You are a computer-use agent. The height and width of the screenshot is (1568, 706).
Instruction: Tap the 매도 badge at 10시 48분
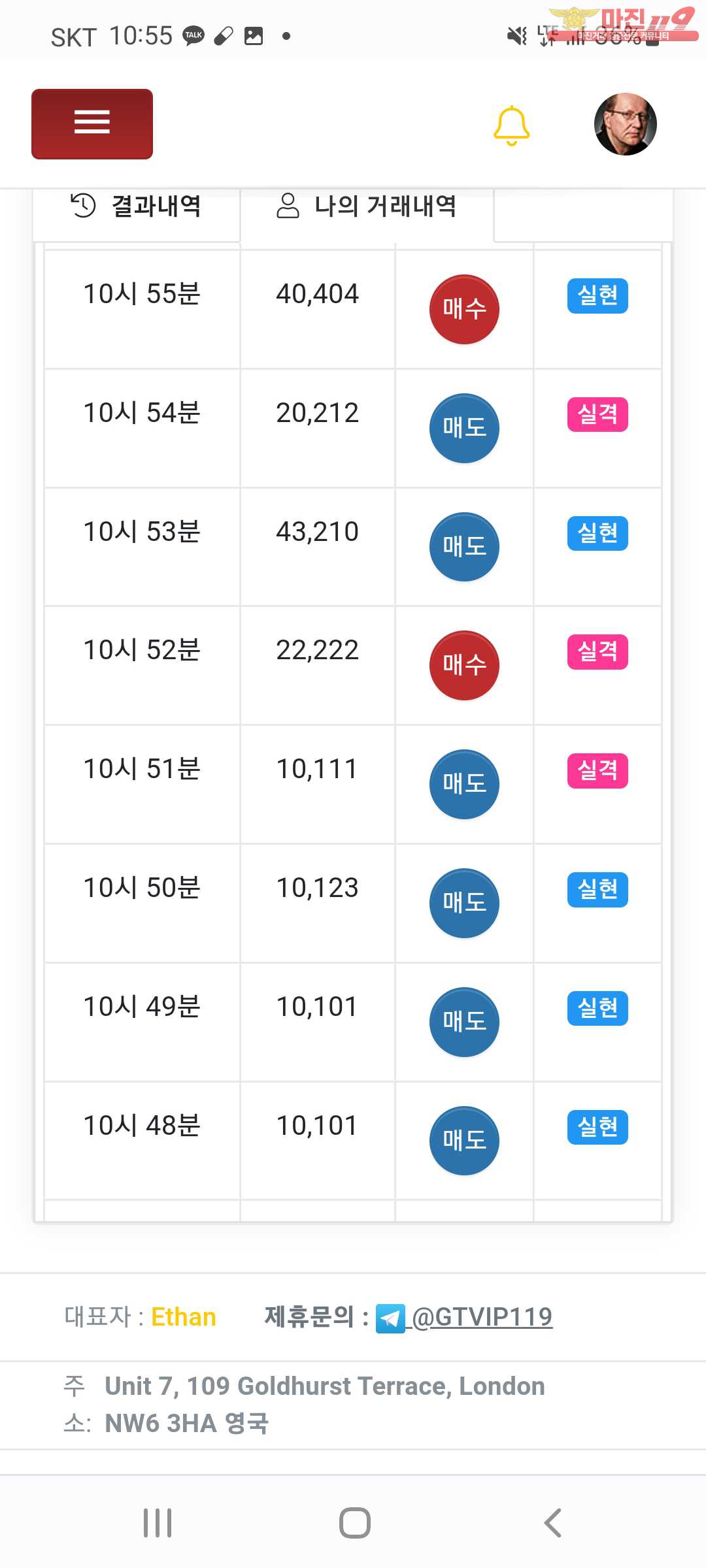pyautogui.click(x=464, y=1141)
